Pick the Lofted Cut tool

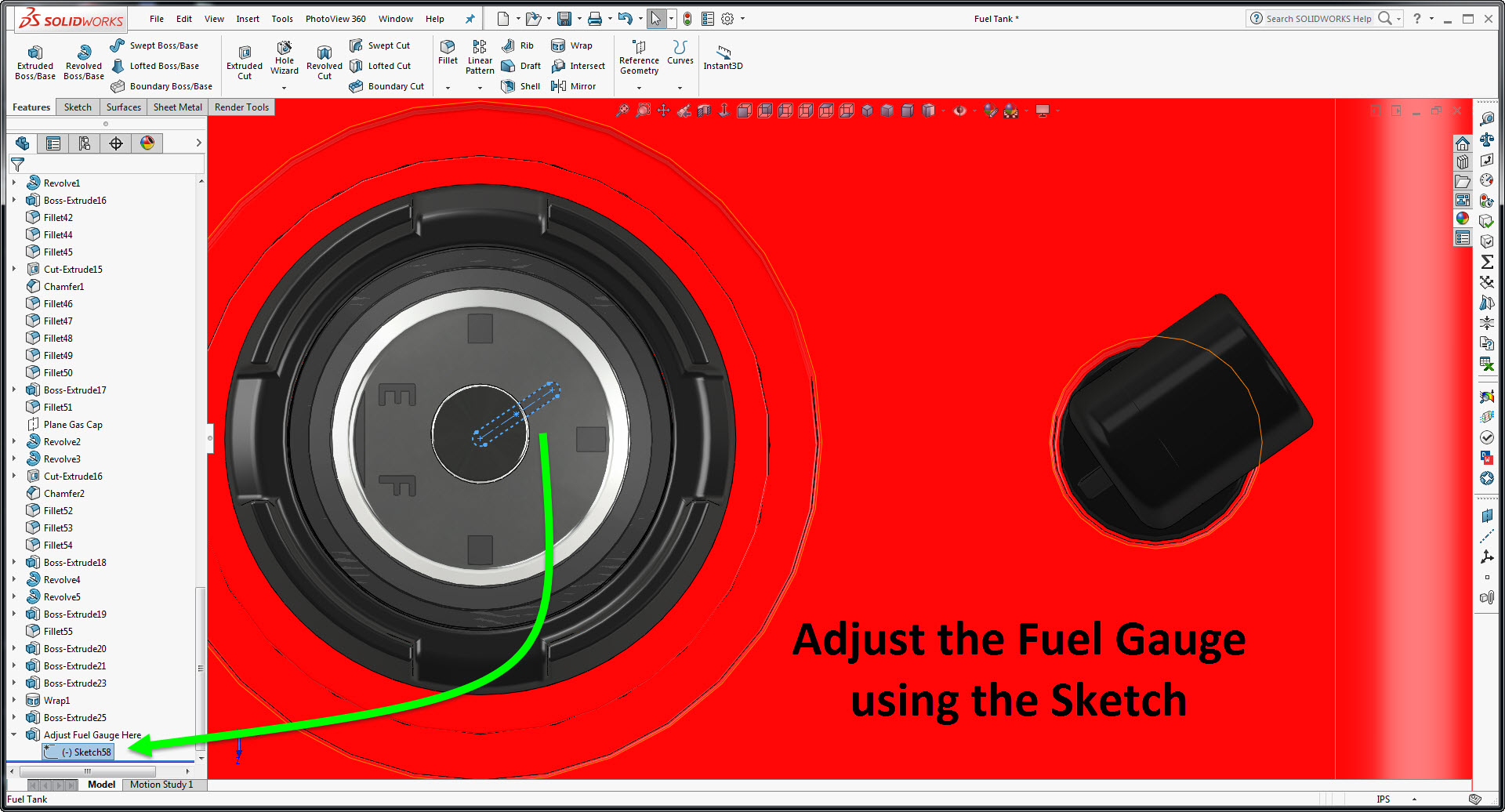(380, 66)
